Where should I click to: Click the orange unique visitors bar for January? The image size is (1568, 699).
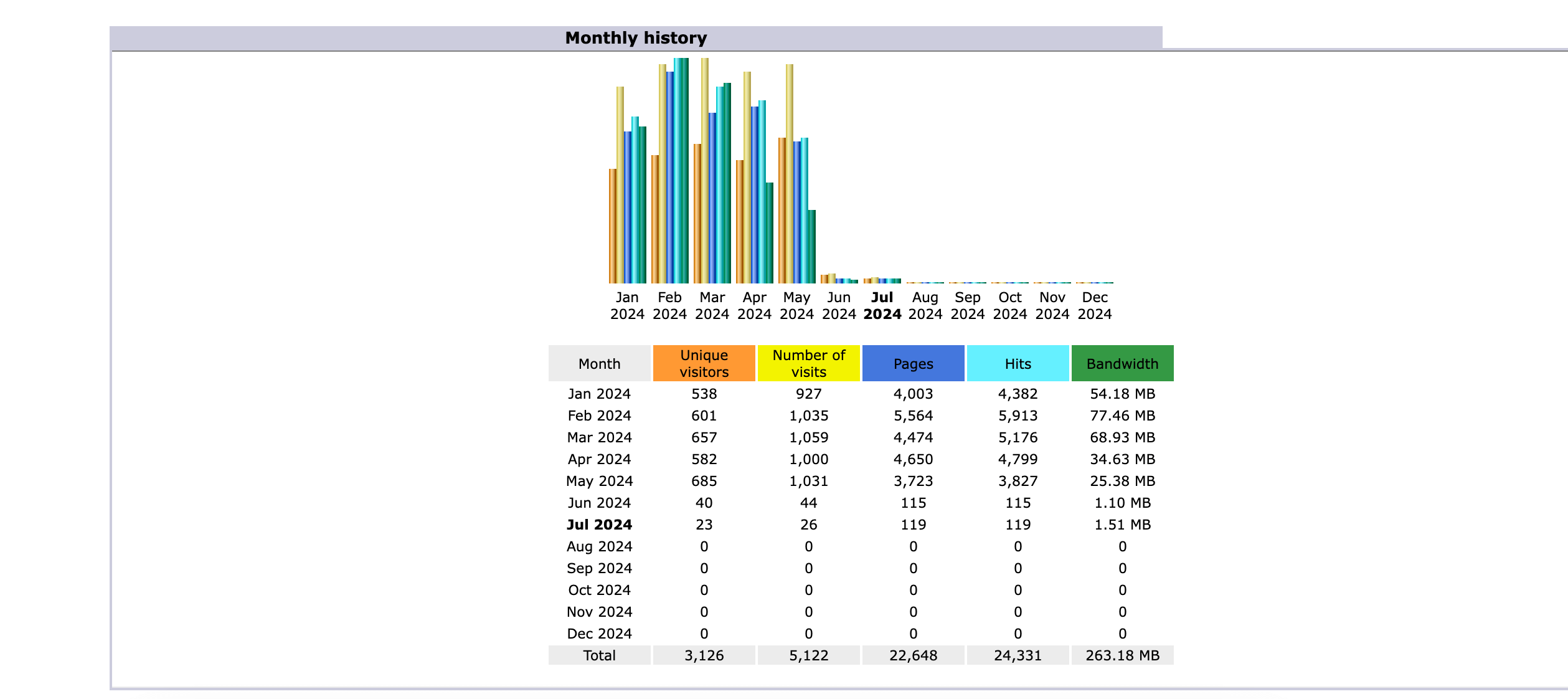pos(613,226)
